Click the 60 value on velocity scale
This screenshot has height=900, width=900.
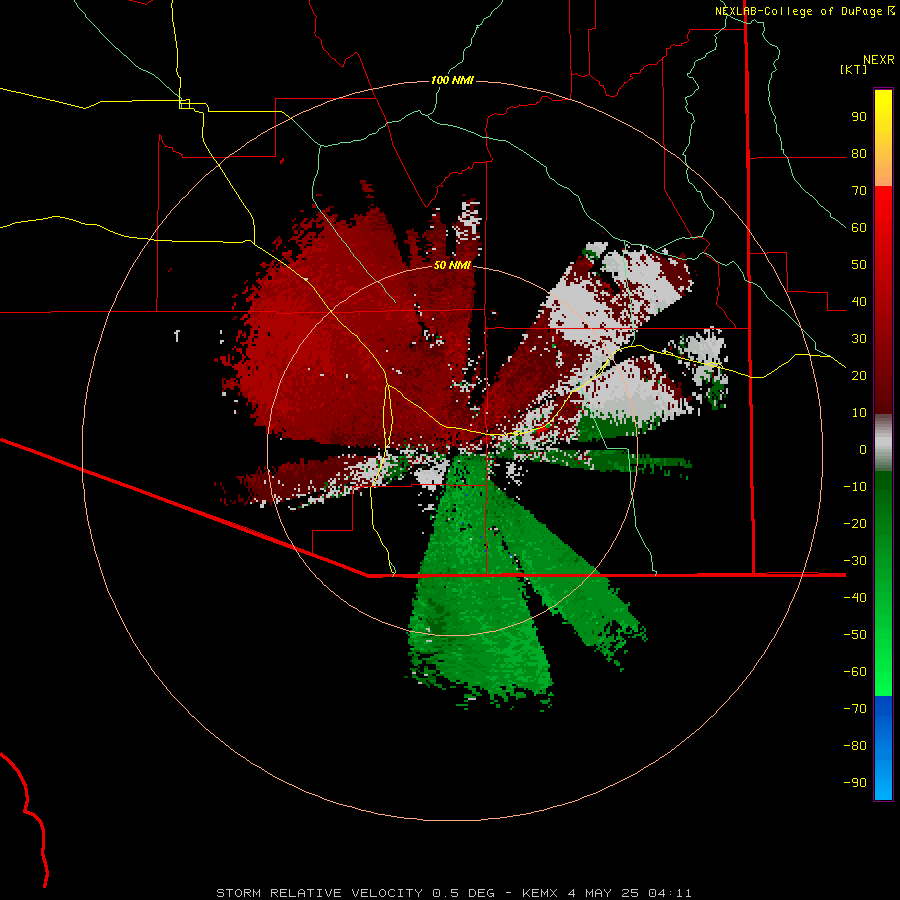pos(859,228)
